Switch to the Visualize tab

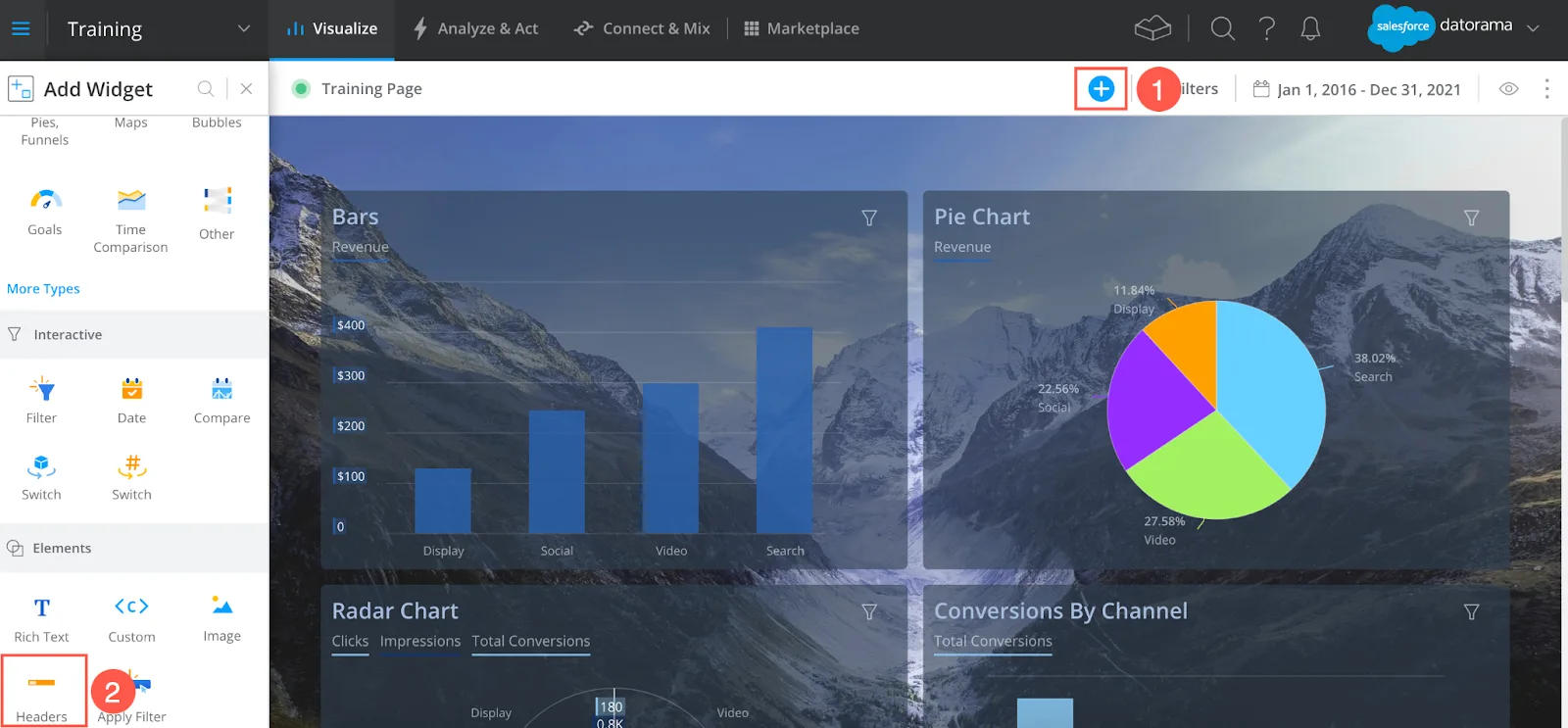332,28
